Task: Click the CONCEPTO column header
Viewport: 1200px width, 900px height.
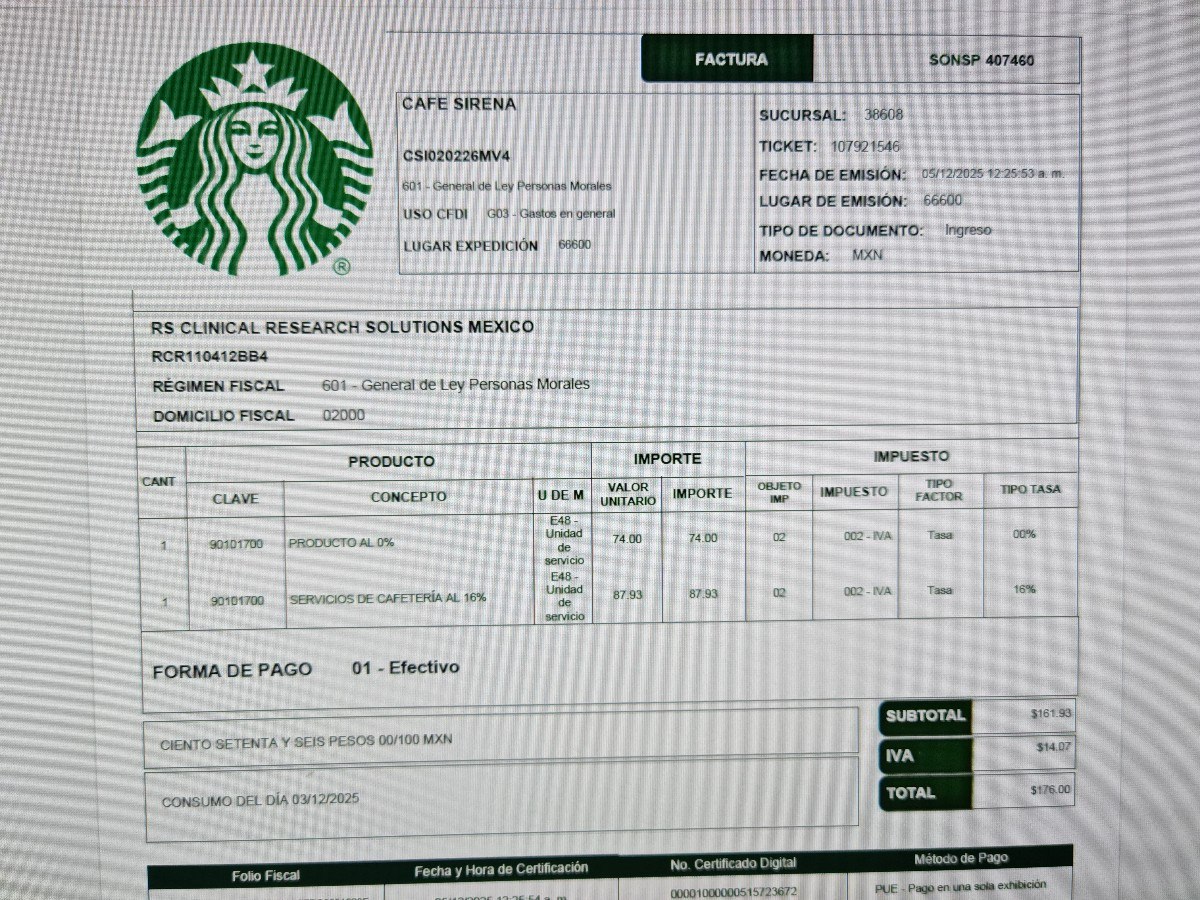Action: click(x=408, y=496)
